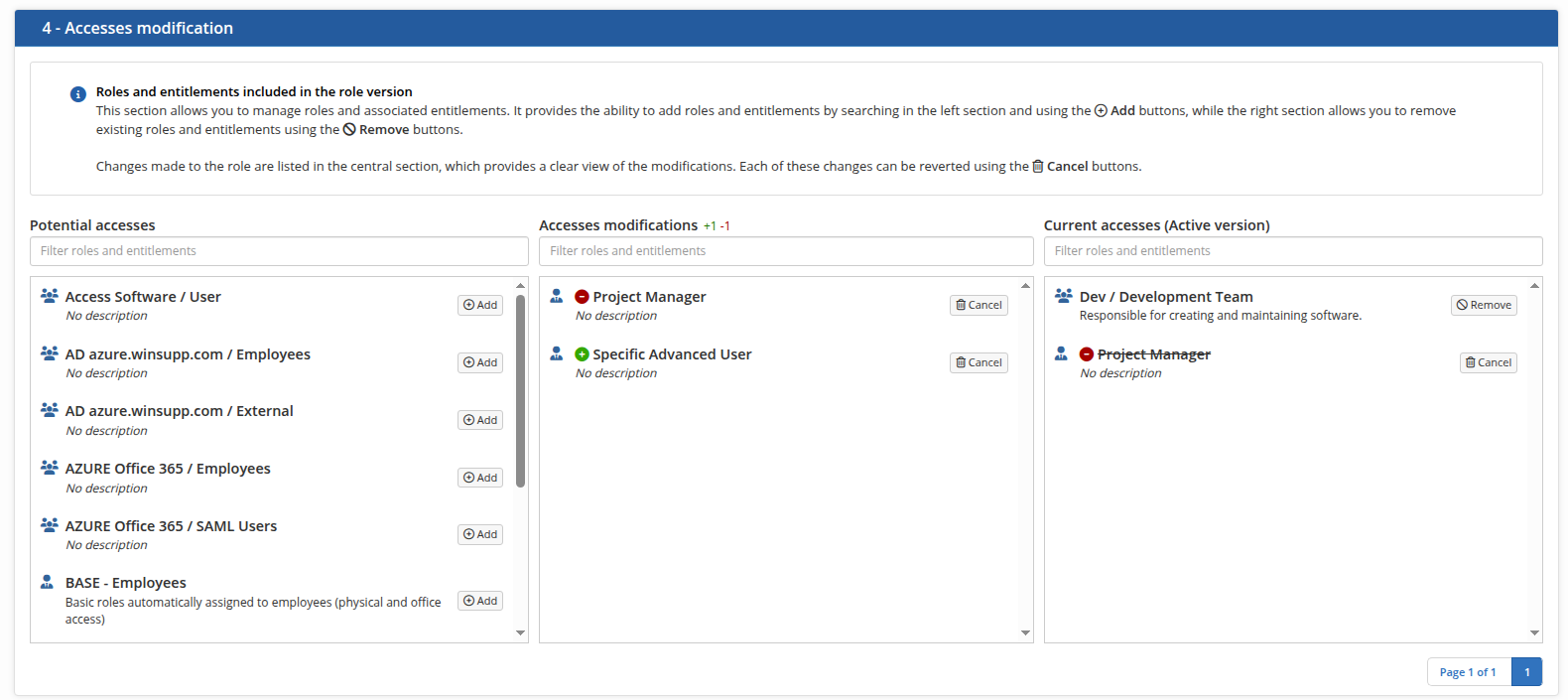This screenshot has width=1568, height=700.
Task: Click group icon beside Dev / Development Team
Action: 1063,296
